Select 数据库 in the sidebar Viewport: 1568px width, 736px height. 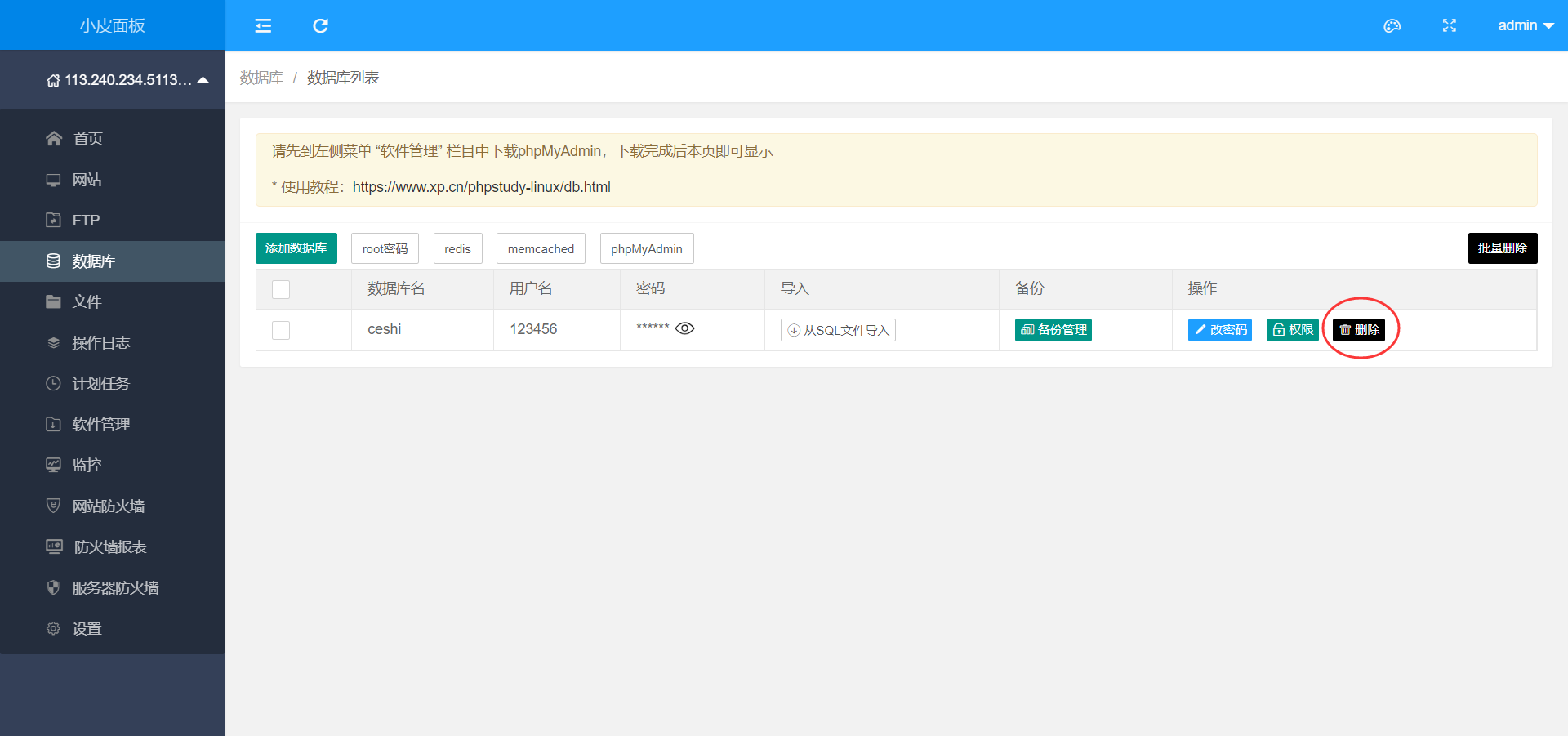(112, 261)
